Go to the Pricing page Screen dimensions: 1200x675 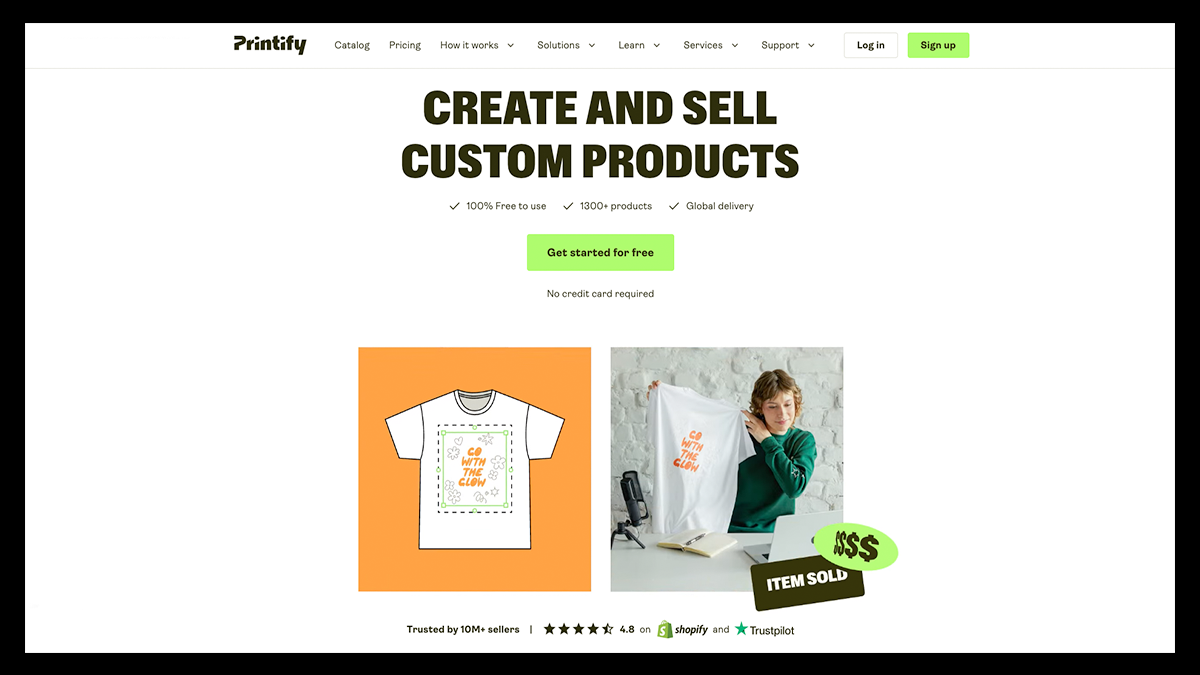[x=405, y=45]
